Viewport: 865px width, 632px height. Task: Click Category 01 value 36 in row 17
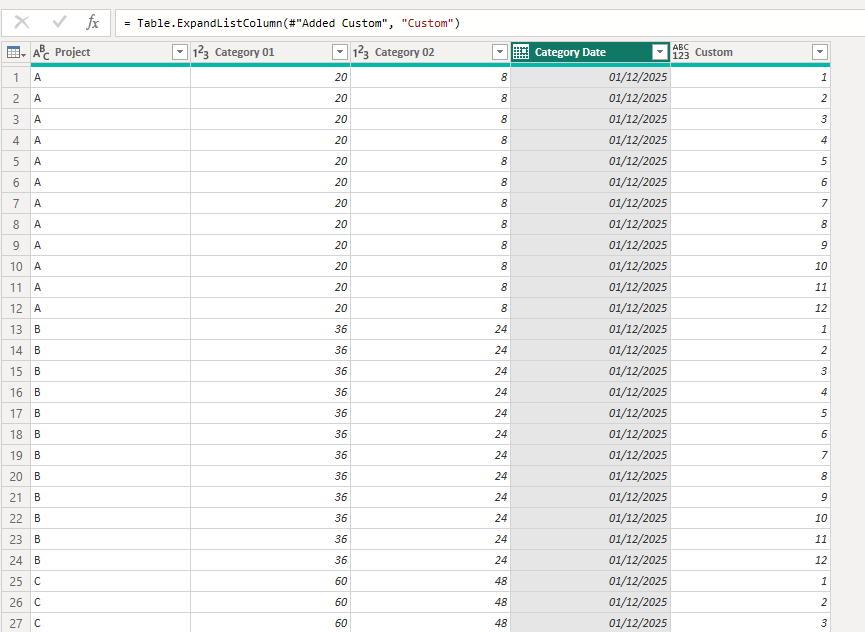tap(270, 414)
